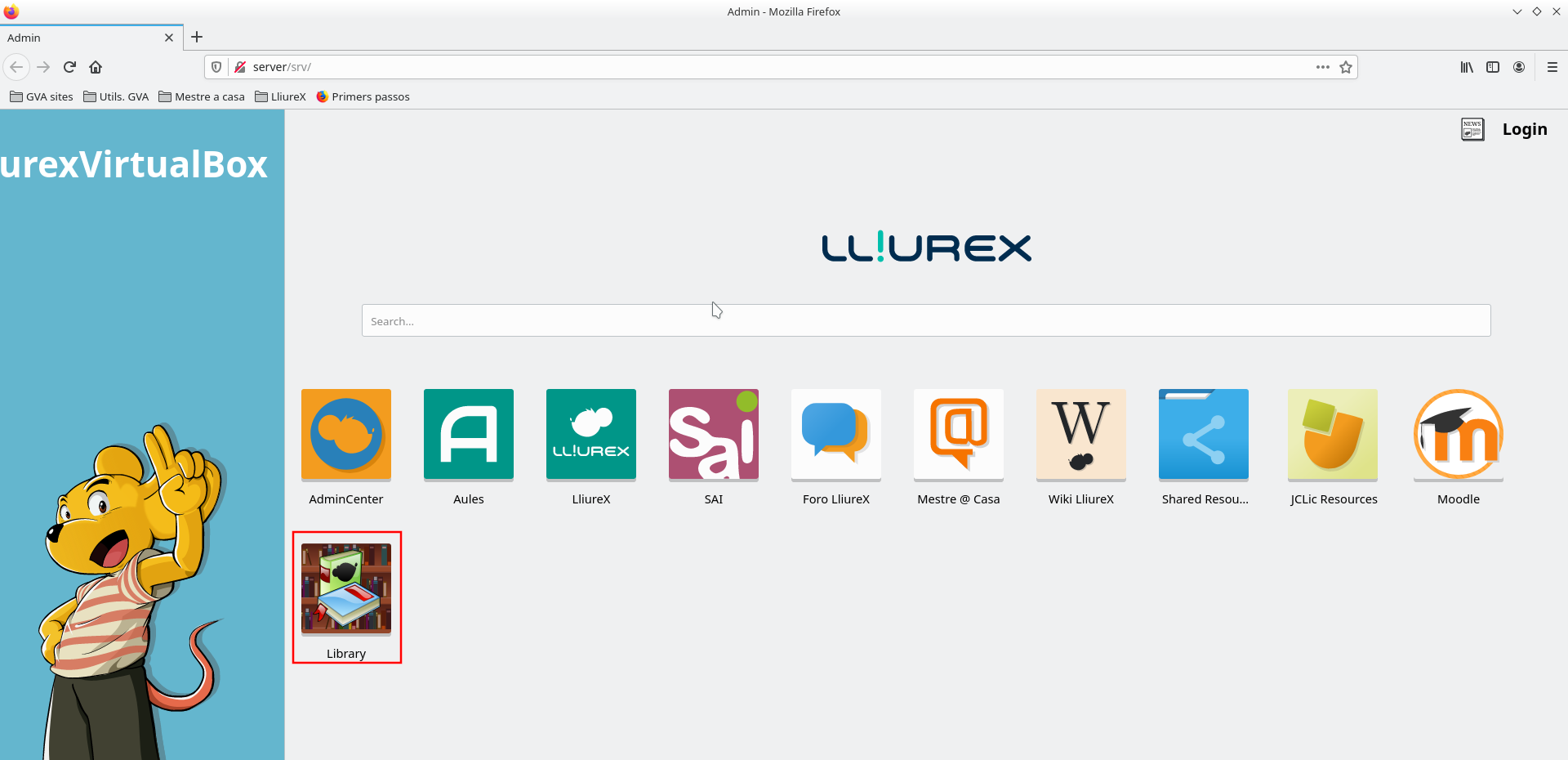Launch the Aules app tile

468,434
